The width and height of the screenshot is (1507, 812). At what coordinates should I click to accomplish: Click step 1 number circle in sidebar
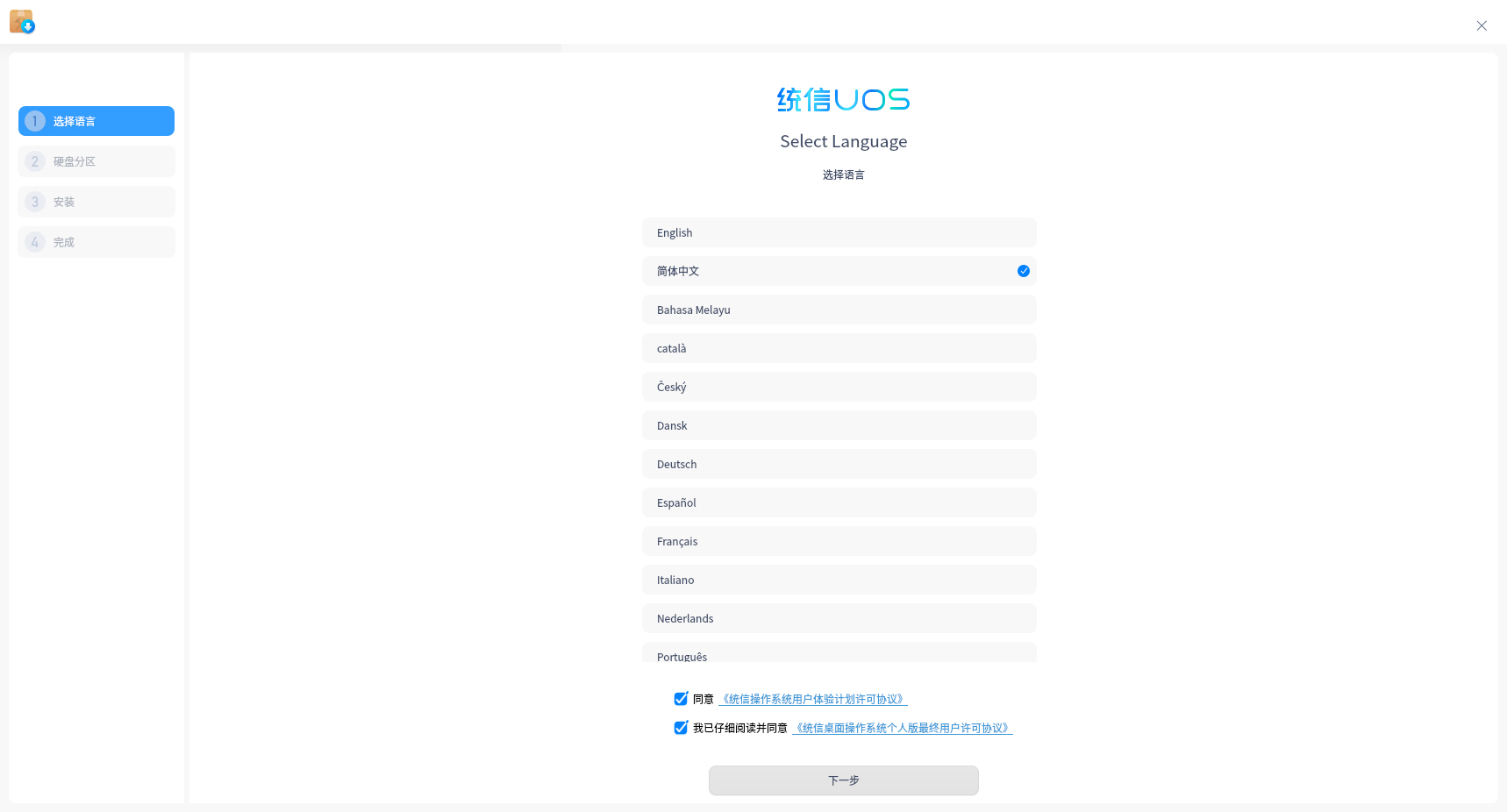click(35, 121)
